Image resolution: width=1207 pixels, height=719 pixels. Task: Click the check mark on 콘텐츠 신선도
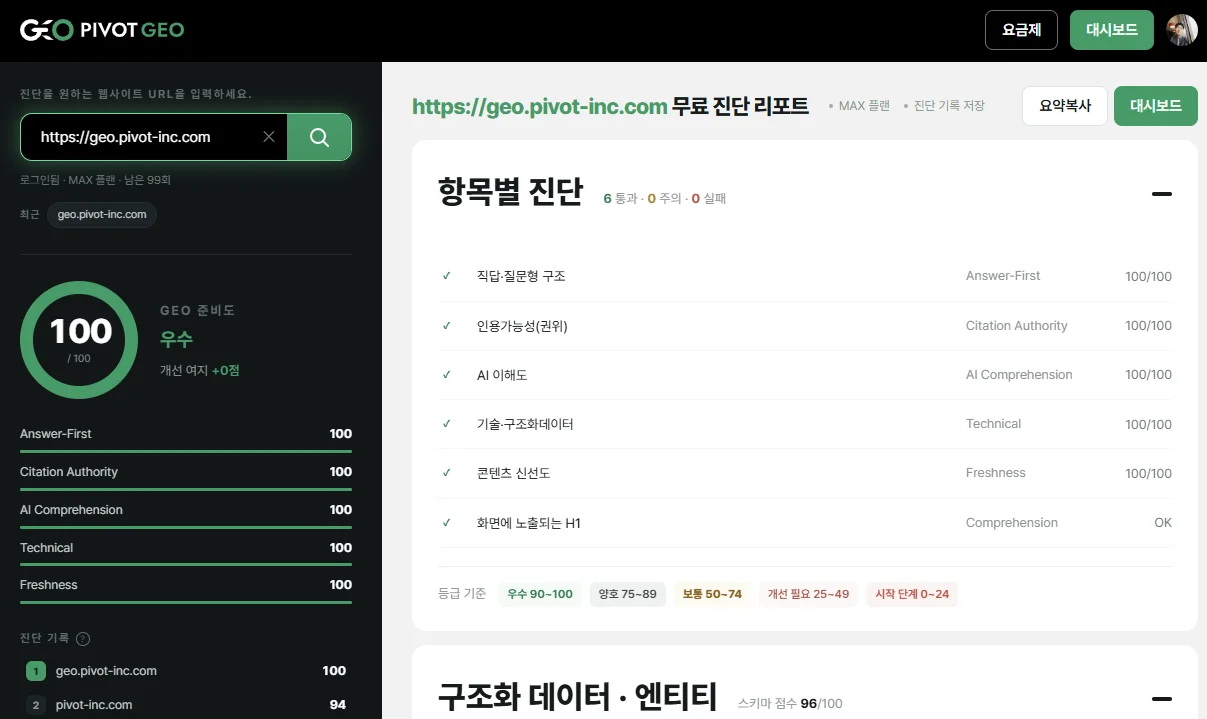tap(447, 473)
